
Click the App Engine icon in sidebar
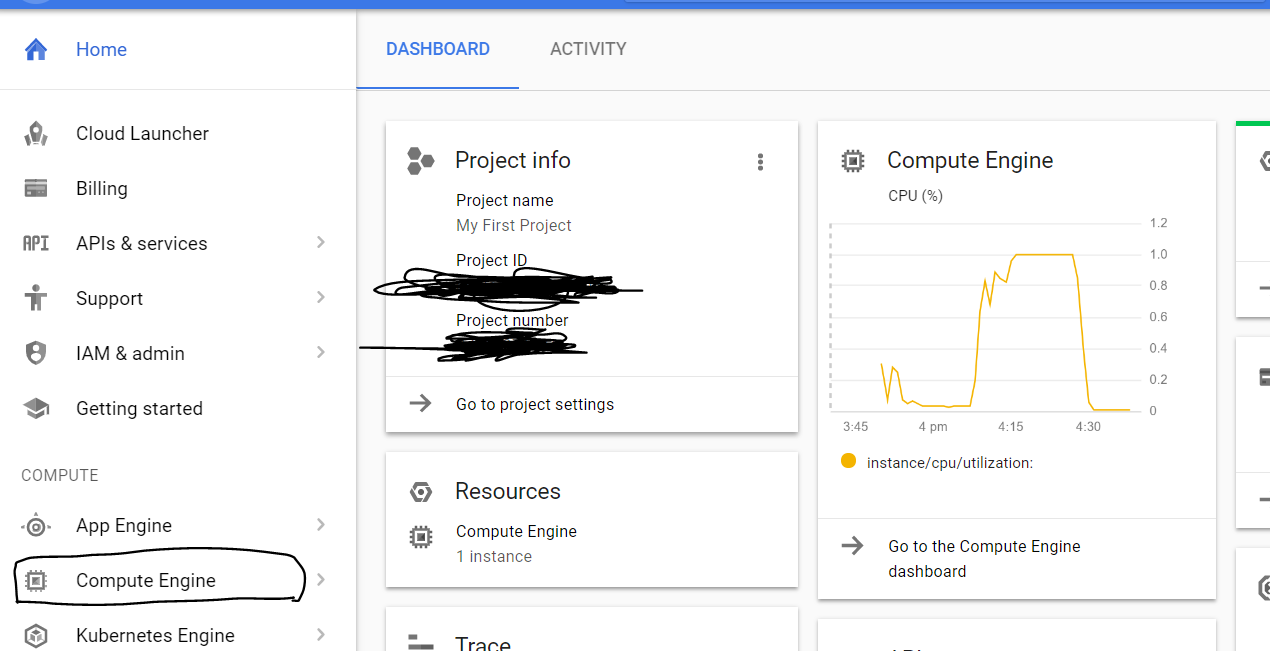click(36, 525)
